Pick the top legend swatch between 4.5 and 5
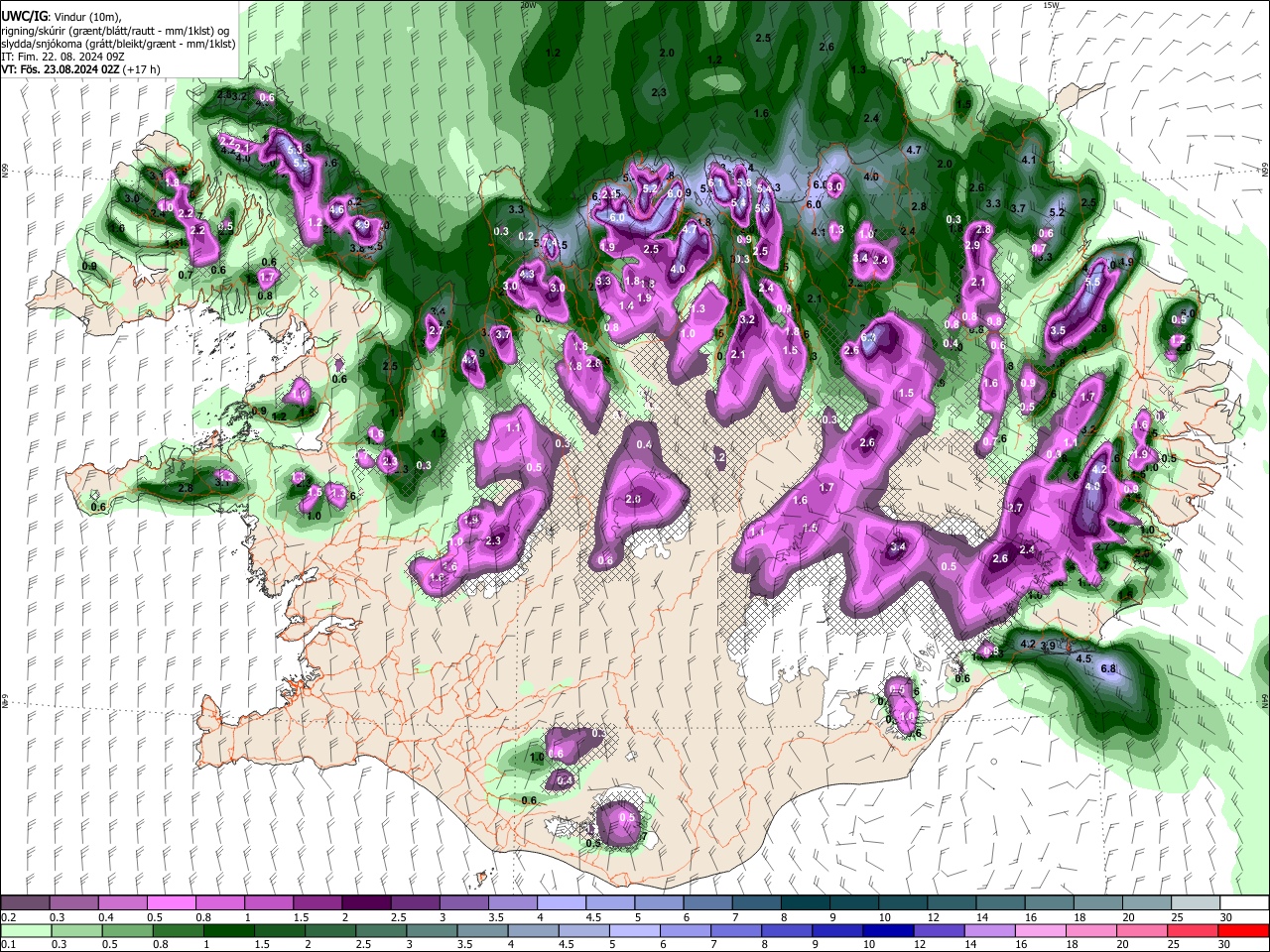Screen dimensions: 1270x952 point(610,903)
